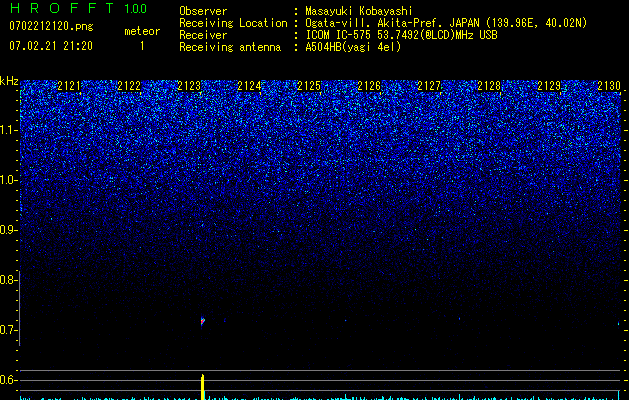The width and height of the screenshot is (629, 400).
Task: Click the 1.0 kHz axis label
Action: (x=8, y=180)
